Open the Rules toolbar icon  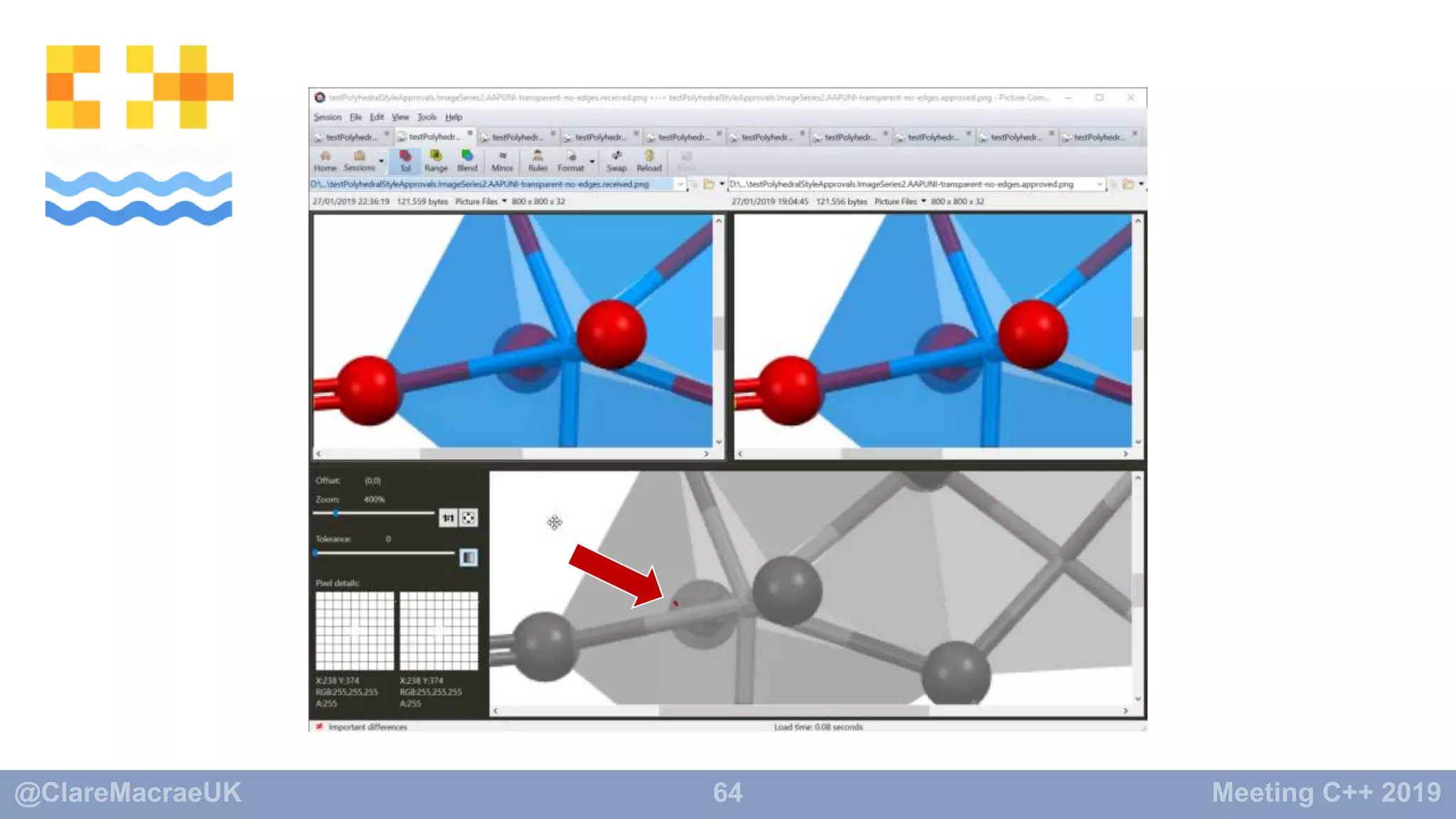[x=537, y=161]
